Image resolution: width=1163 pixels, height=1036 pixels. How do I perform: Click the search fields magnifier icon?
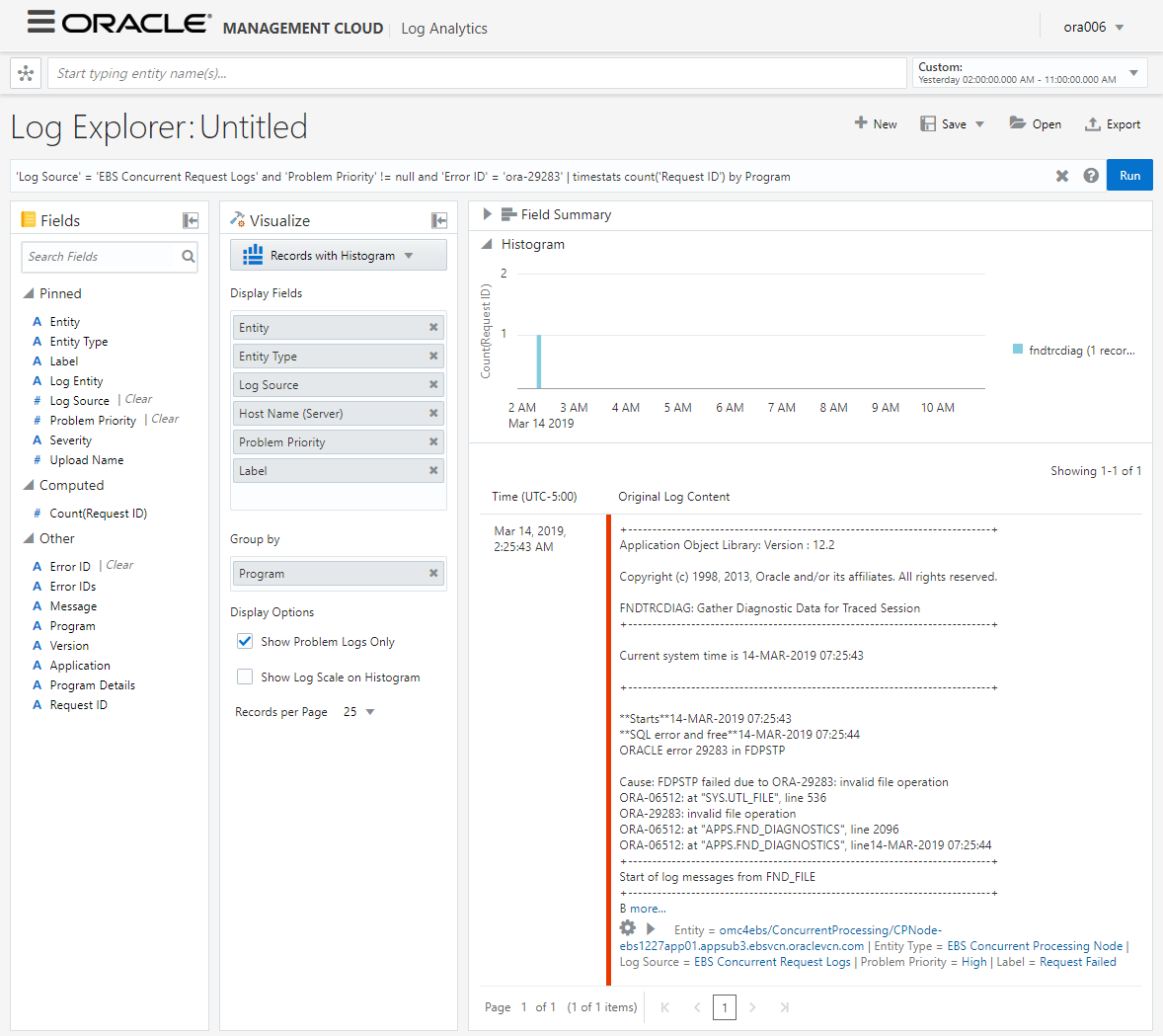(x=189, y=256)
